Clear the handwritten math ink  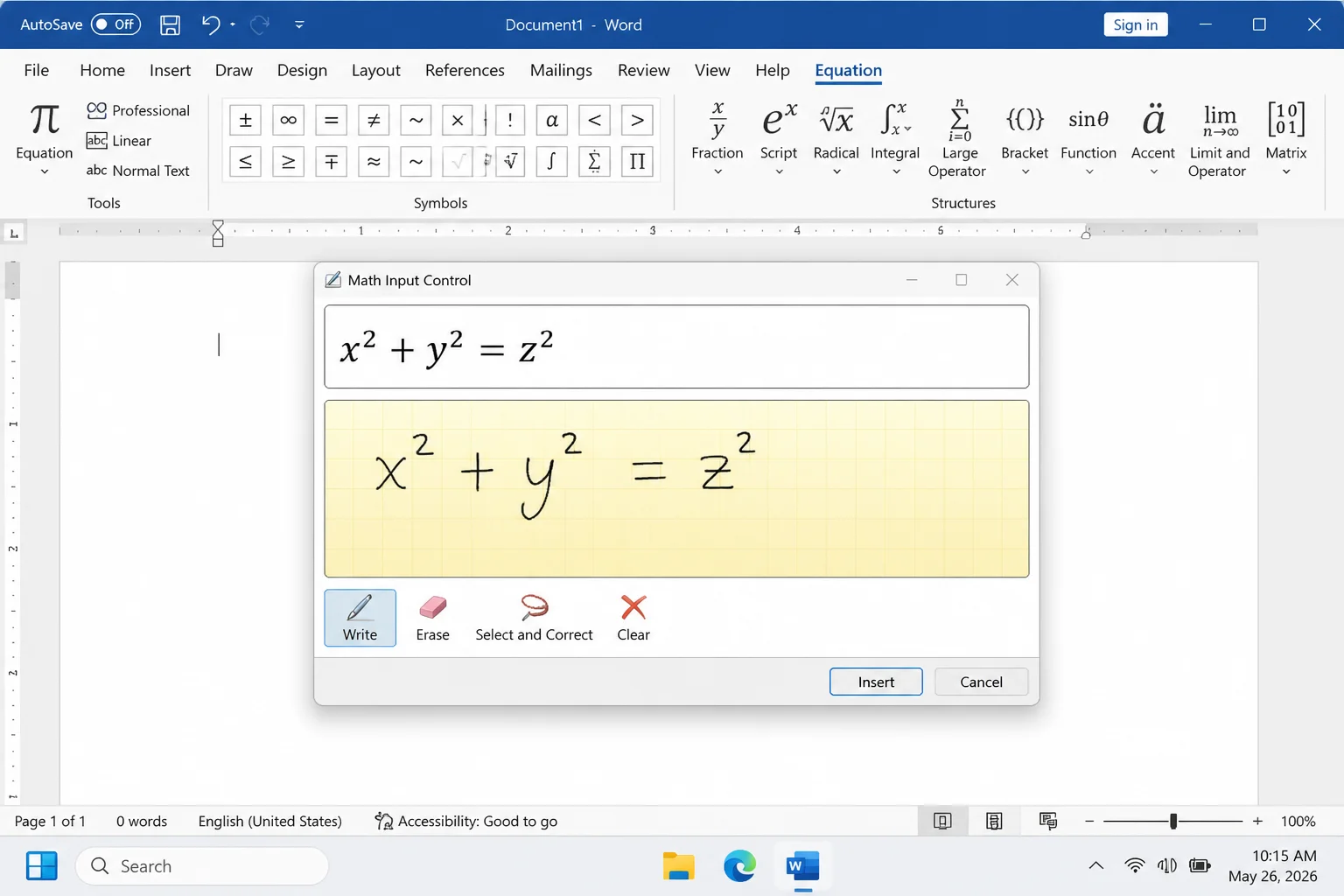tap(633, 618)
